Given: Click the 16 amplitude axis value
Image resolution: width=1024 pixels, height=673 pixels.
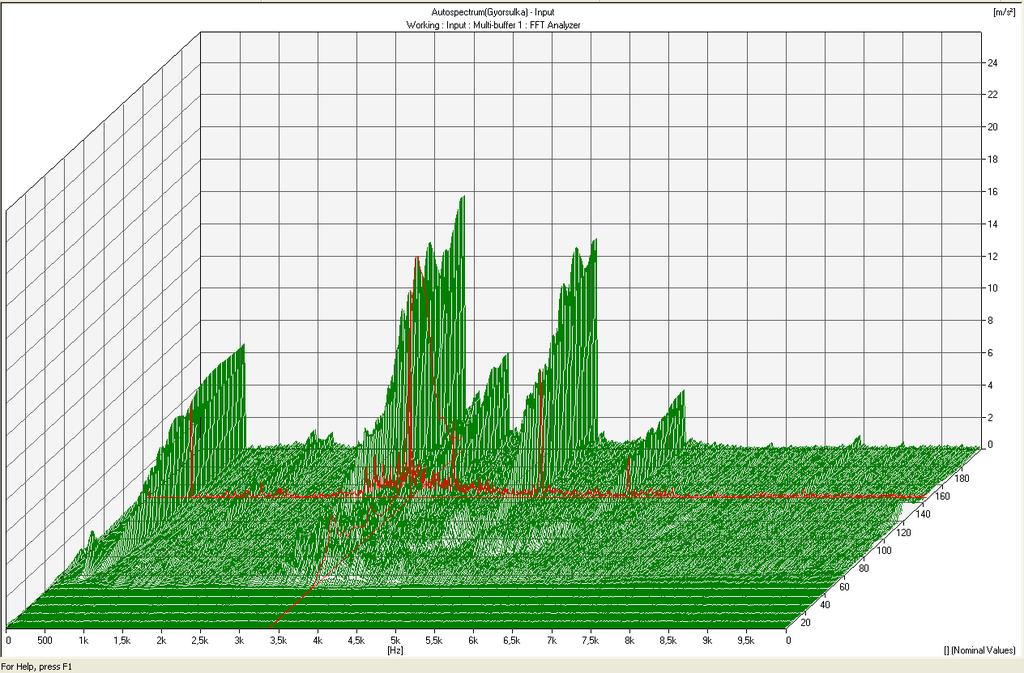Looking at the screenshot, I should [993, 192].
